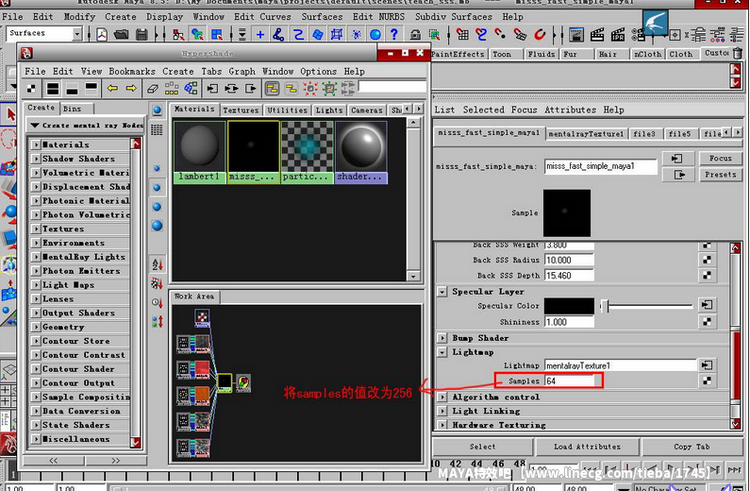
Task: Show top and bottom tabs layout icon
Action: click(x=53, y=88)
